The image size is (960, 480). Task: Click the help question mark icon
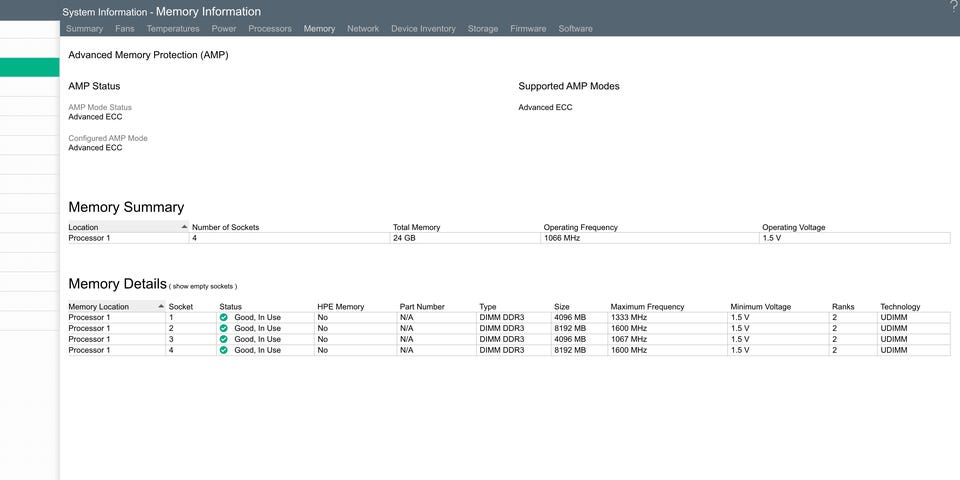point(953,7)
